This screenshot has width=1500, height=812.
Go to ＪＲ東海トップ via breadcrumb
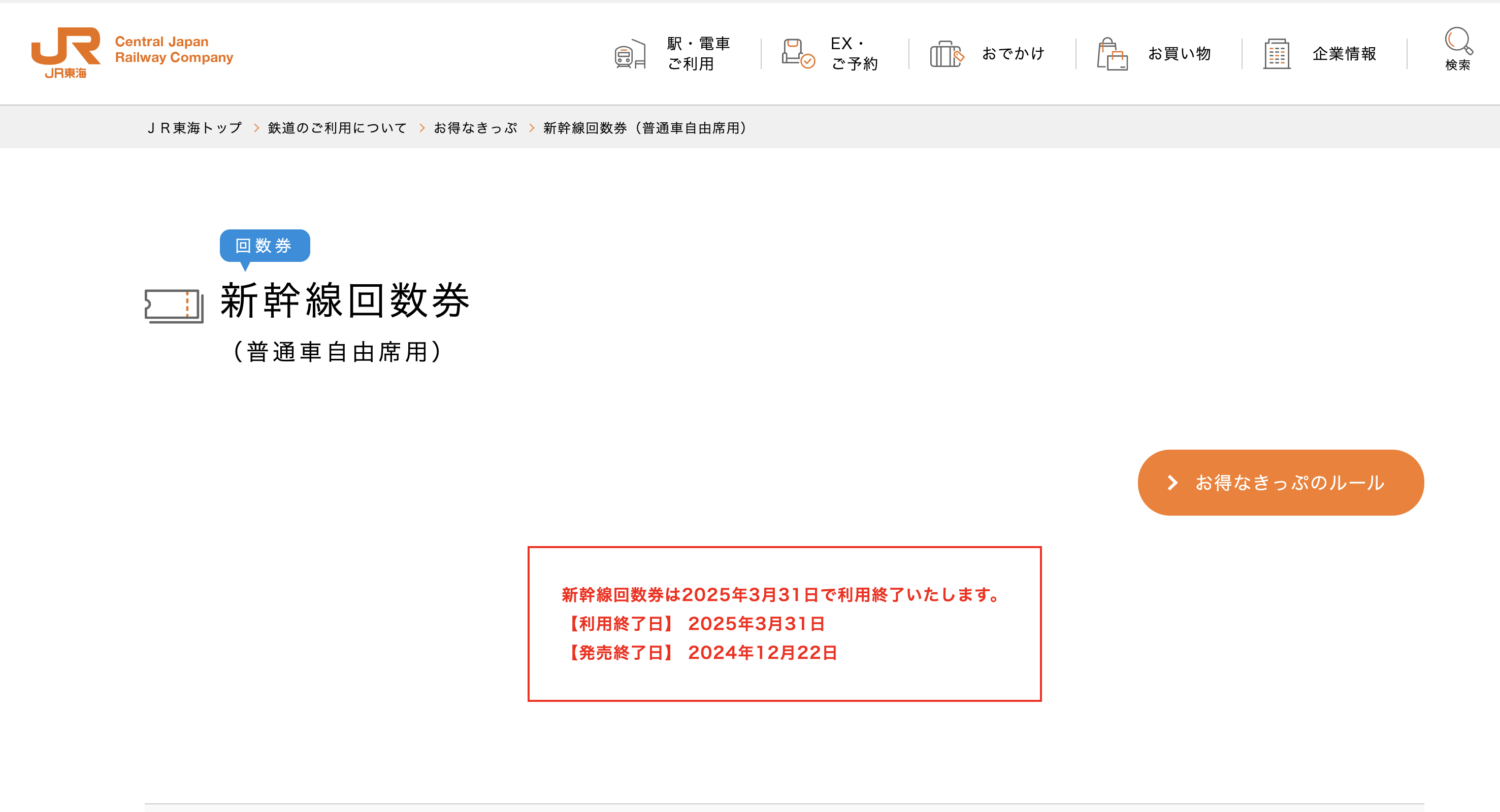pos(194,128)
